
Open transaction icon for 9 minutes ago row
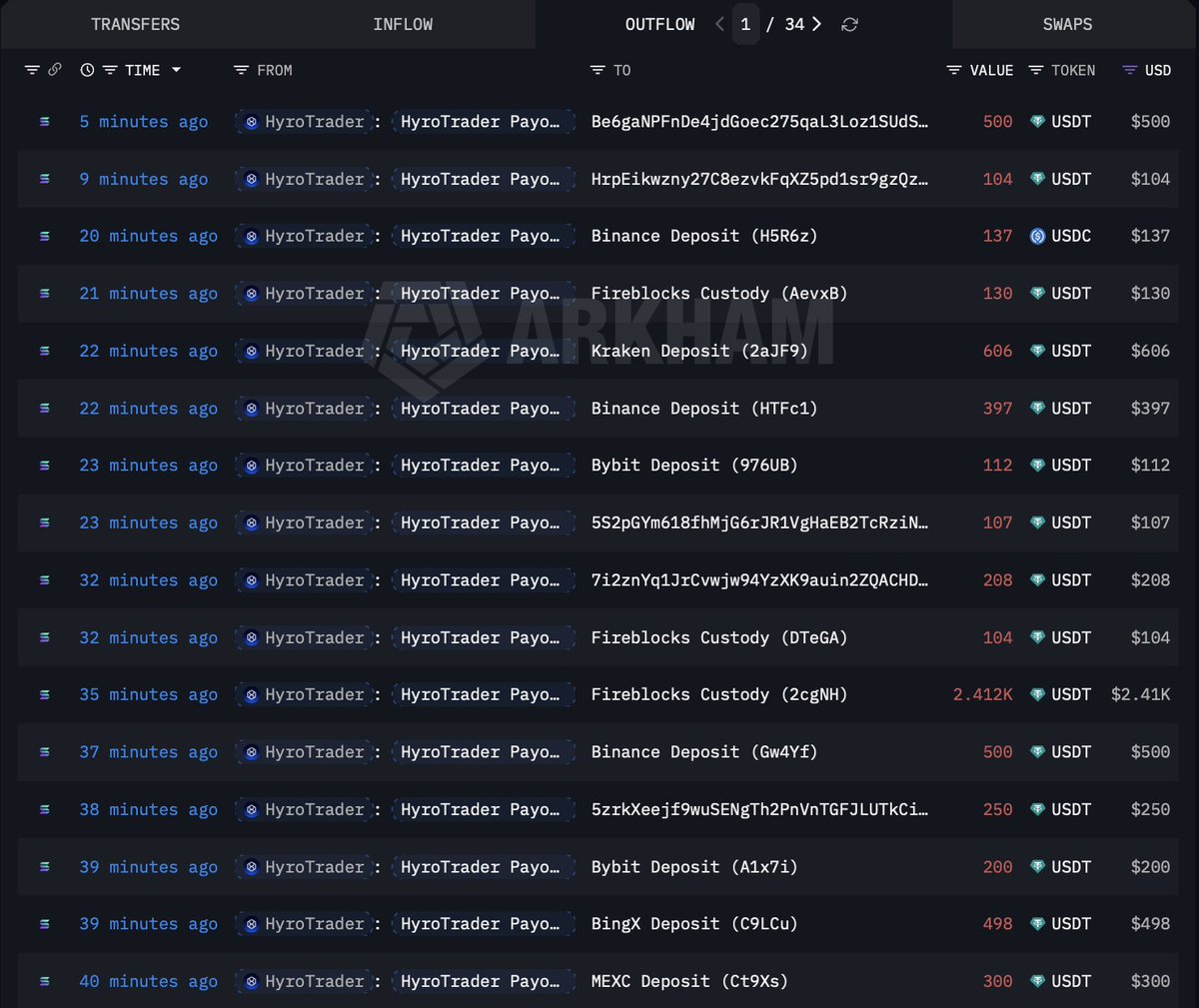click(44, 179)
